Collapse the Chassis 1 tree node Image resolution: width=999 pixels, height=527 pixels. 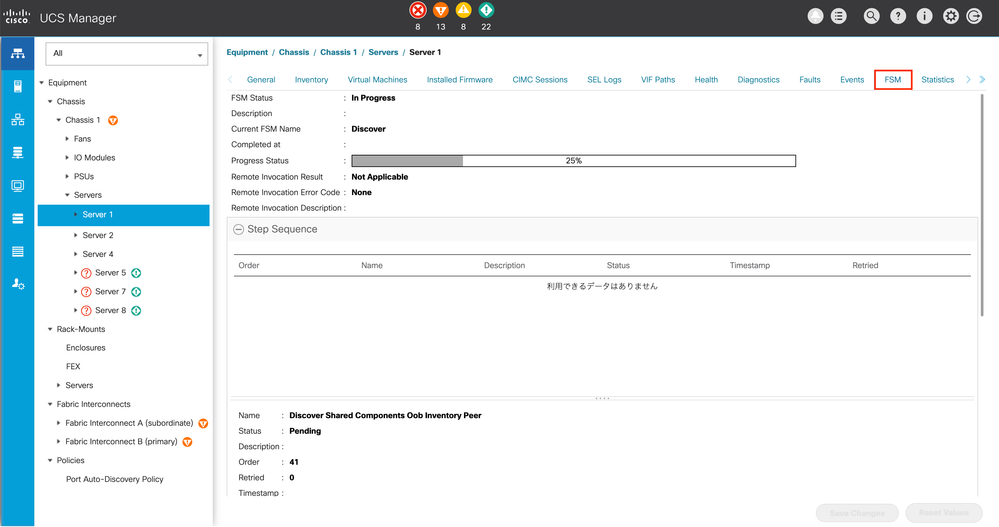59,120
